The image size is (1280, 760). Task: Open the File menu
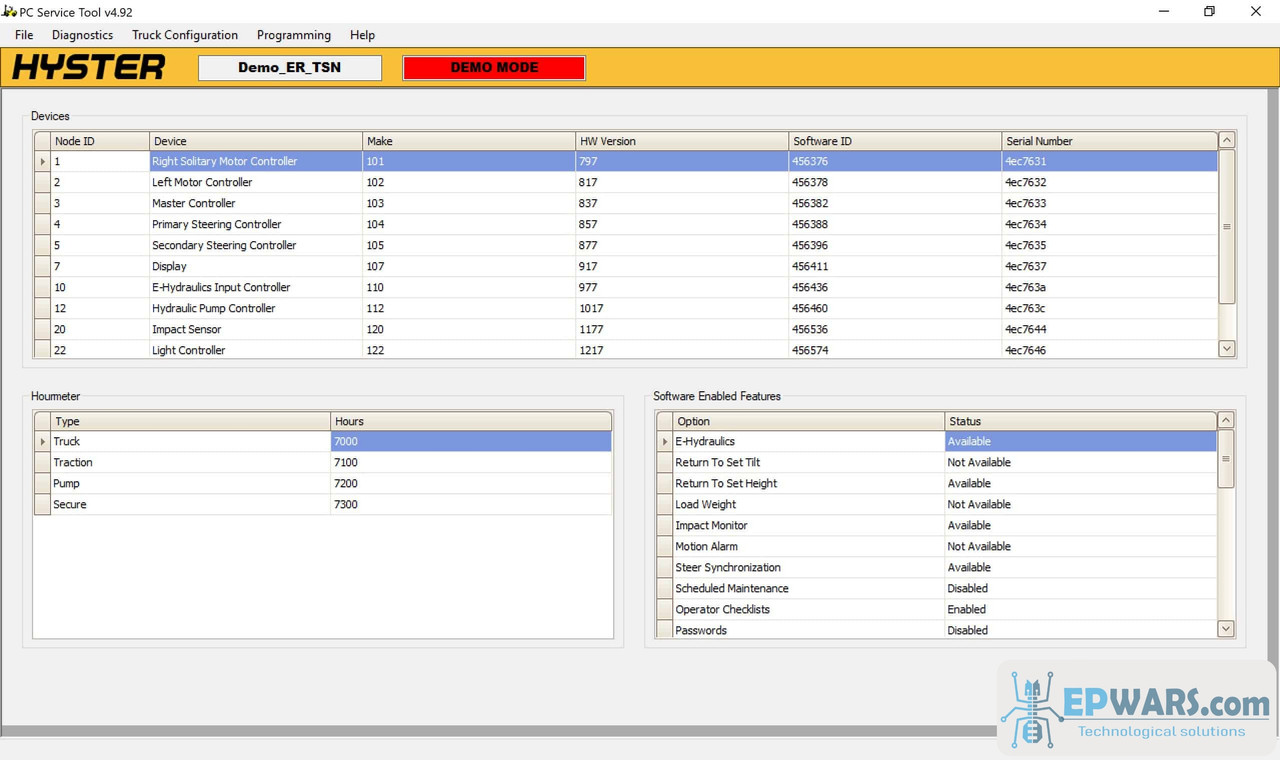(x=24, y=35)
